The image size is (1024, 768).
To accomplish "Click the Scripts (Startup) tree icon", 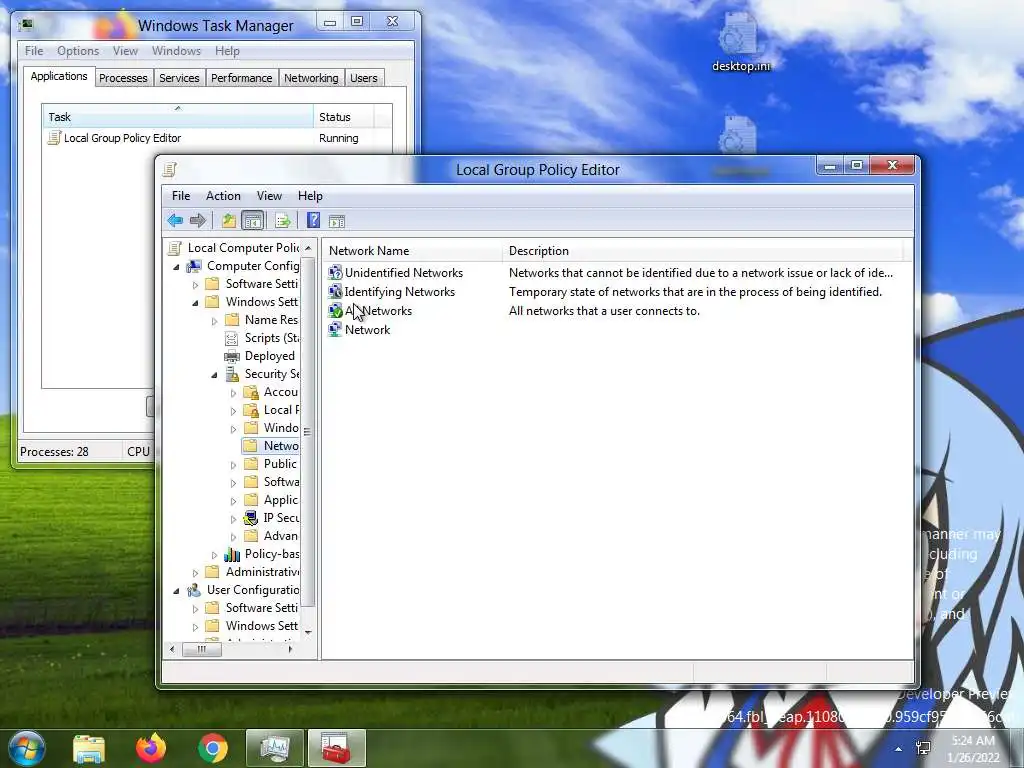I will (232, 338).
